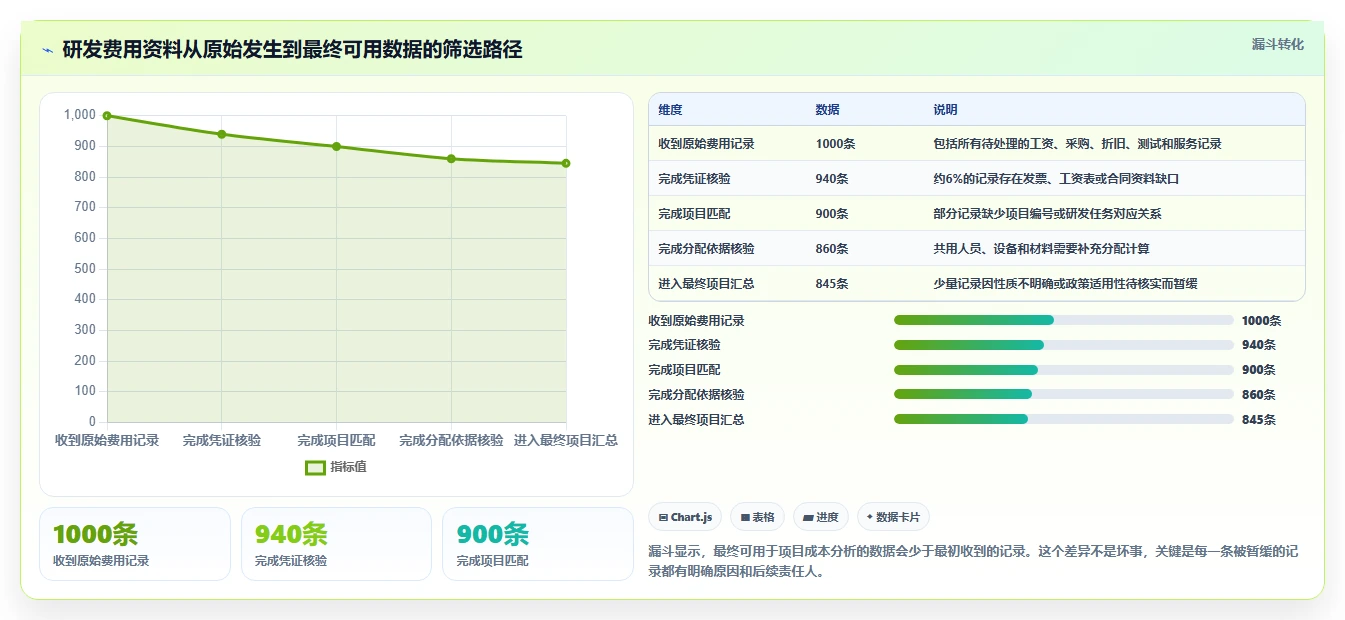This screenshot has width=1345, height=620.
Task: Click the description 部分记录缺少项目编号或研发任务对应关系
Action: click(x=1047, y=214)
